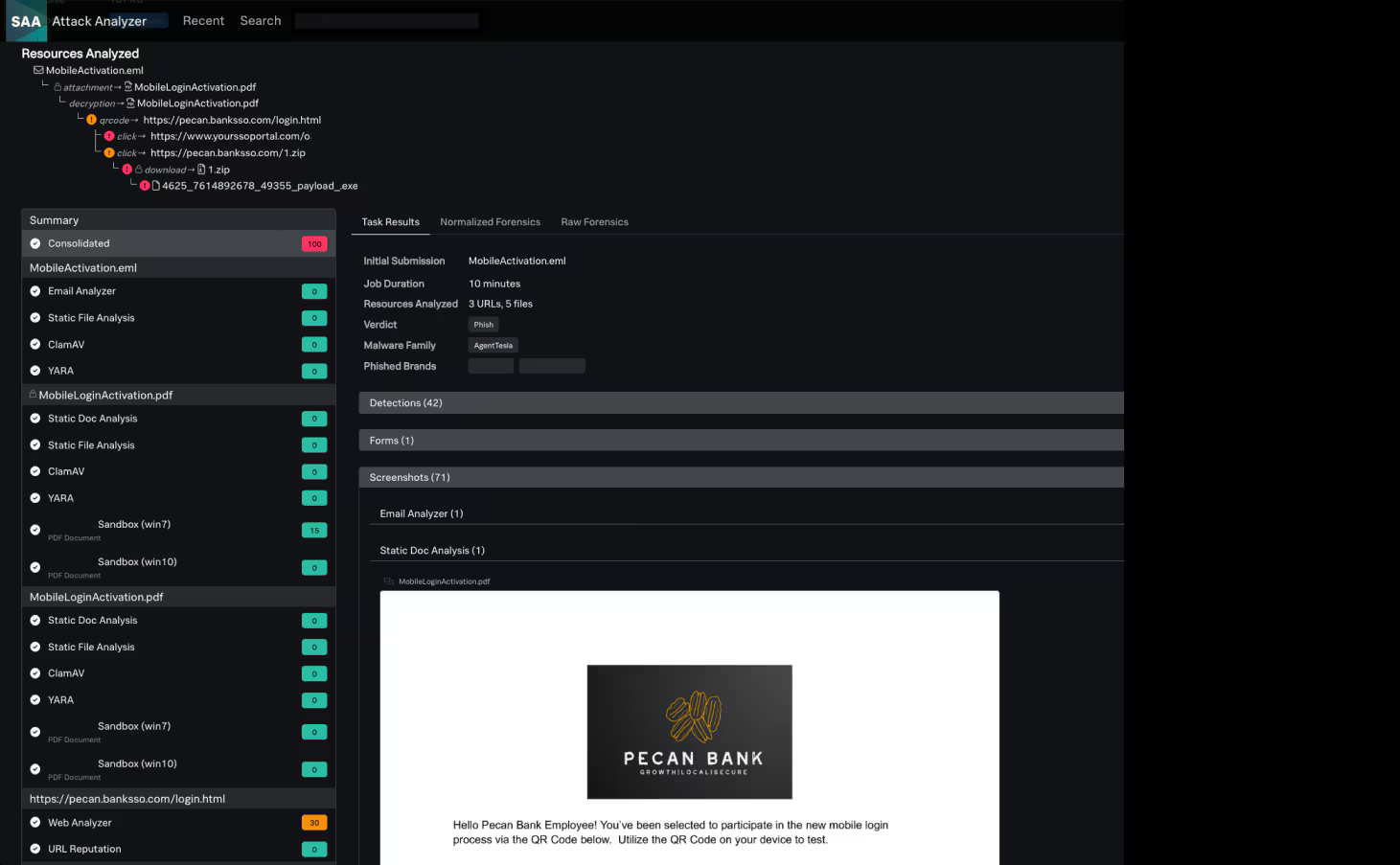Select the file icon next to 1.zip
The width and height of the screenshot is (1400, 865).
pos(201,170)
